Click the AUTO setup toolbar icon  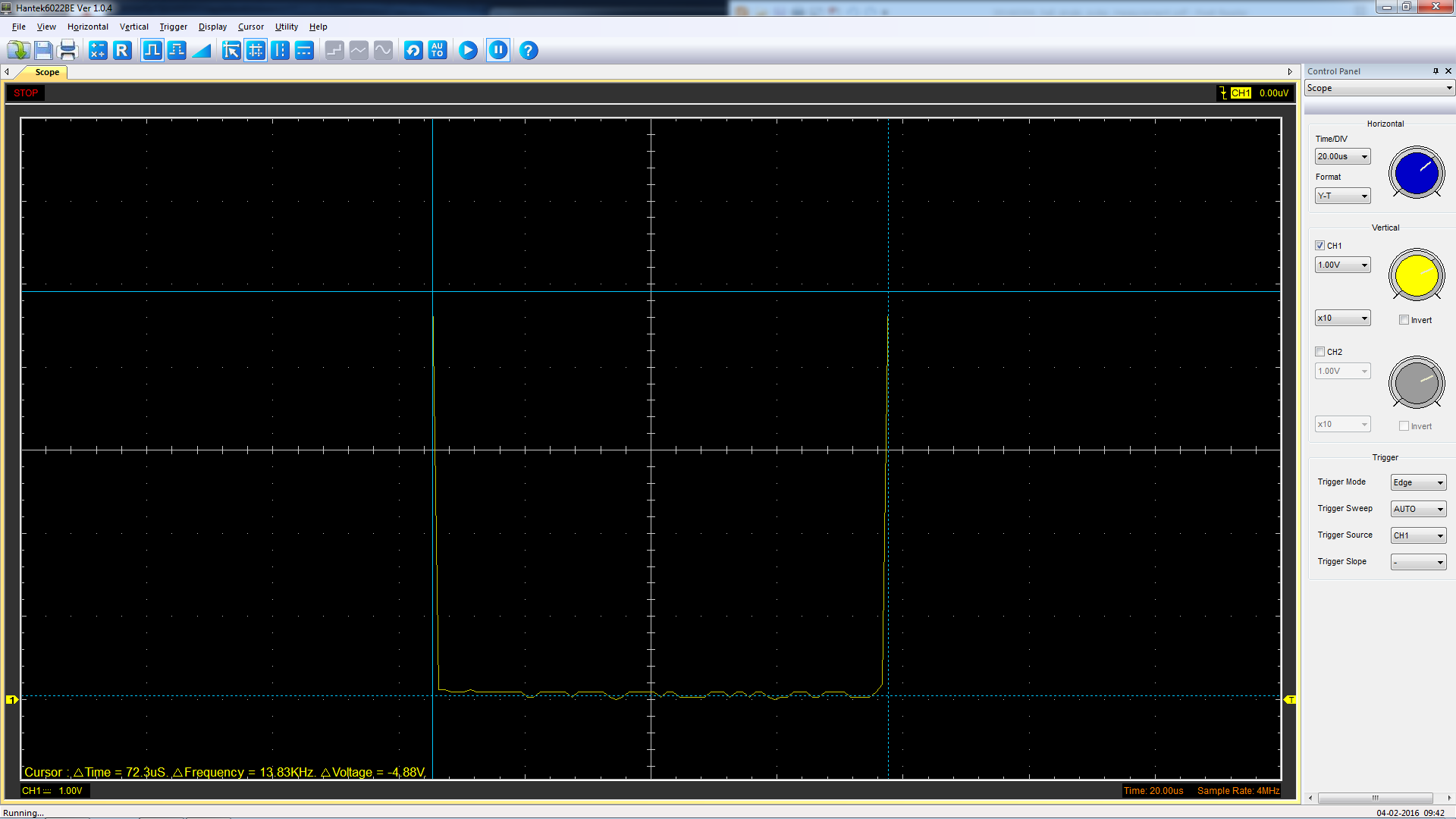pyautogui.click(x=438, y=50)
